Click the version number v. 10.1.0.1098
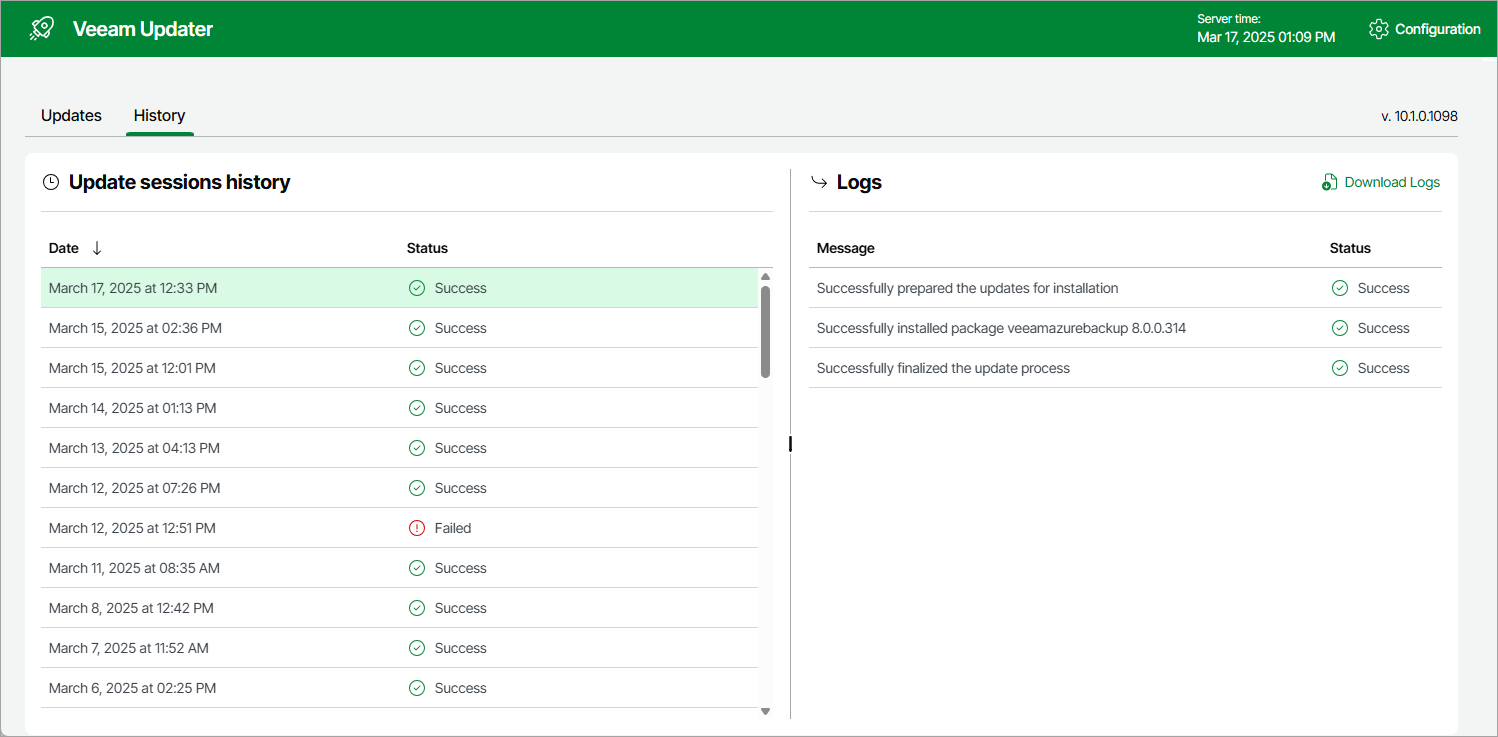The image size is (1498, 737). click(1419, 116)
